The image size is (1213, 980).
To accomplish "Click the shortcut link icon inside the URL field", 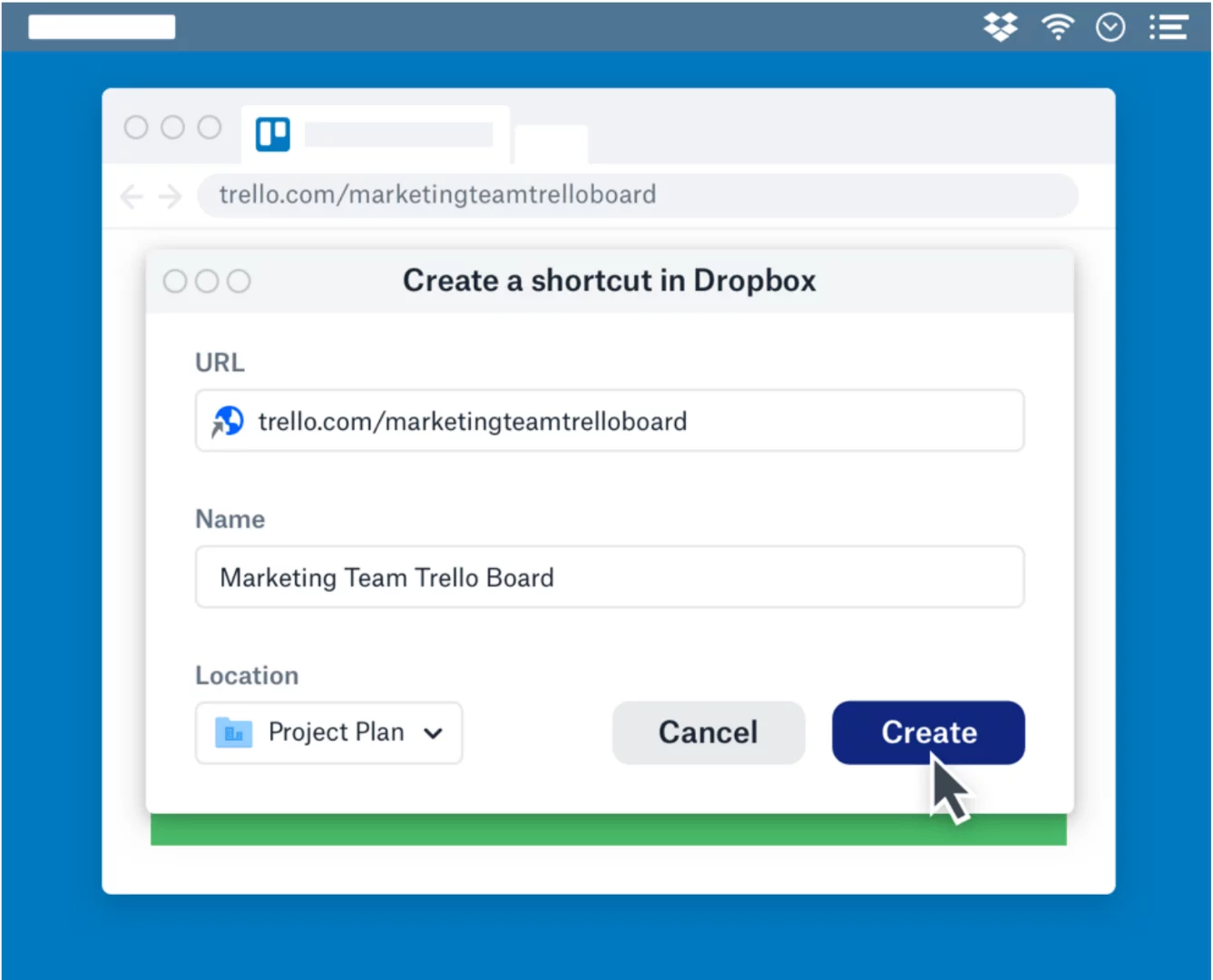I will point(228,420).
